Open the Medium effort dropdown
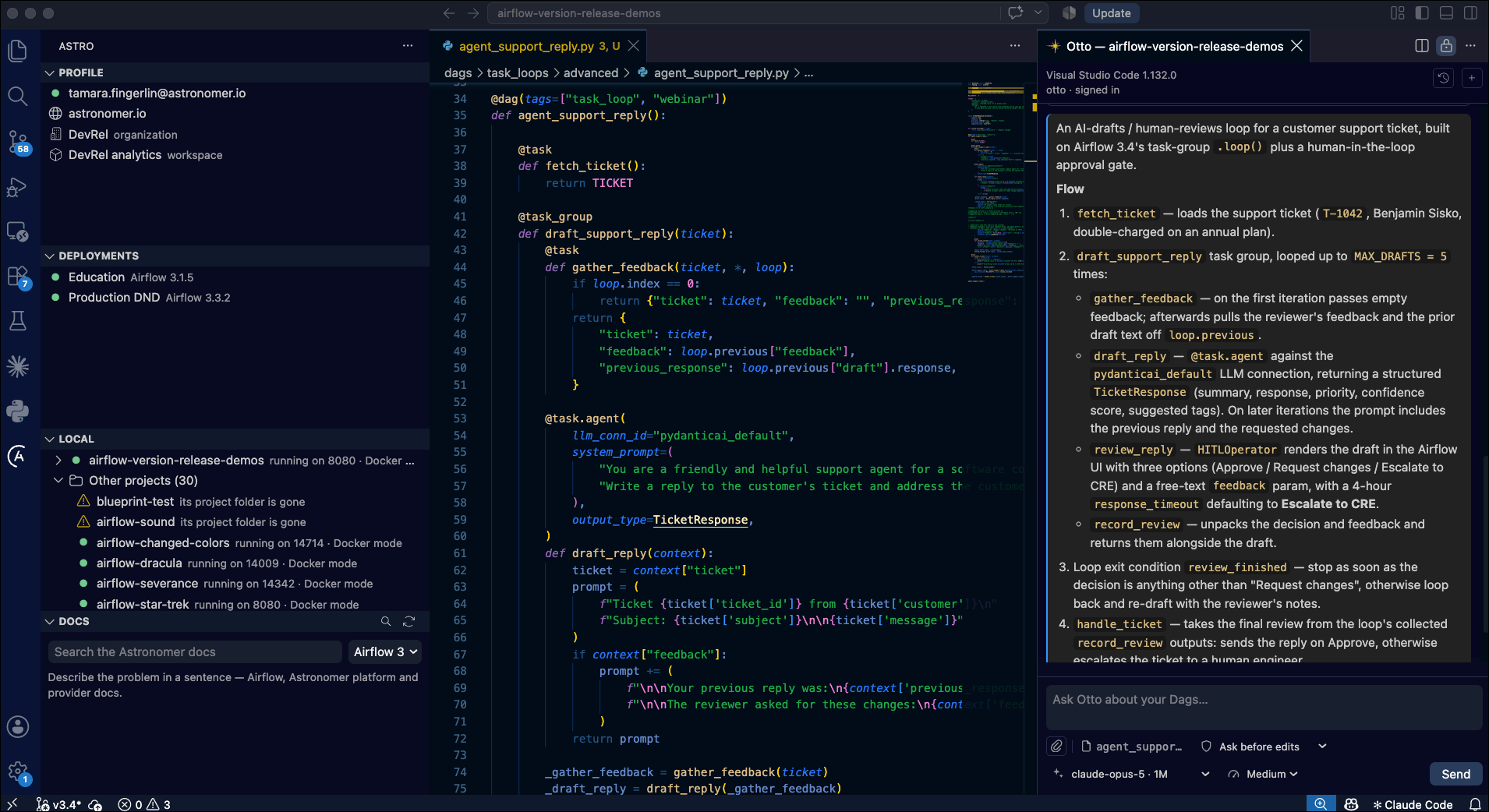 tap(1263, 774)
